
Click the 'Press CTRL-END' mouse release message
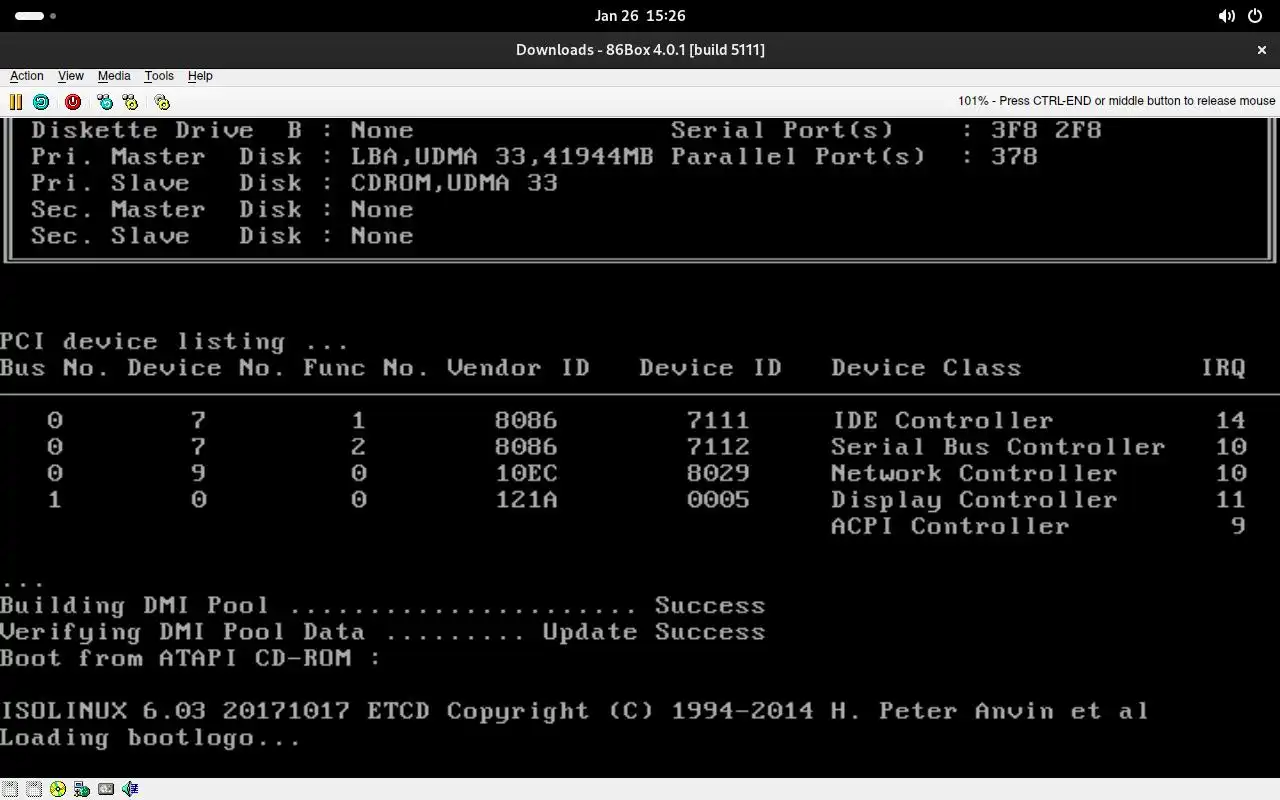point(1116,101)
